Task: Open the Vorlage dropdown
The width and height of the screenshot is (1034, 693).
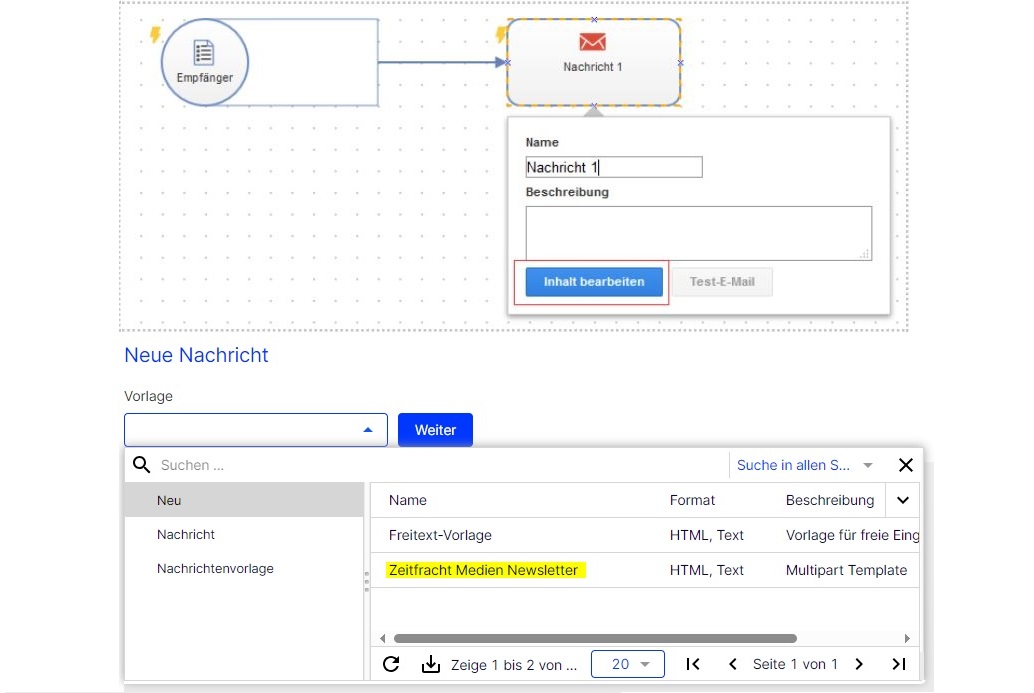Action: [256, 430]
